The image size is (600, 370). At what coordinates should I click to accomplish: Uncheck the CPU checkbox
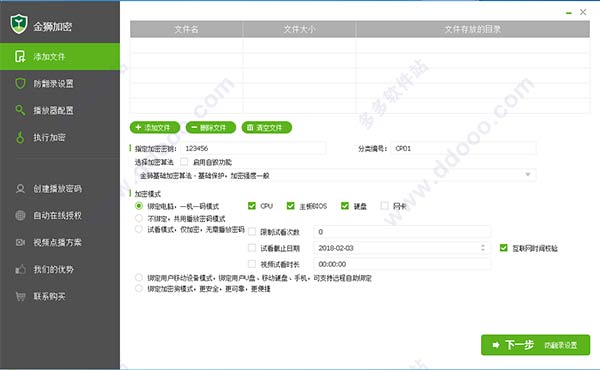252,206
